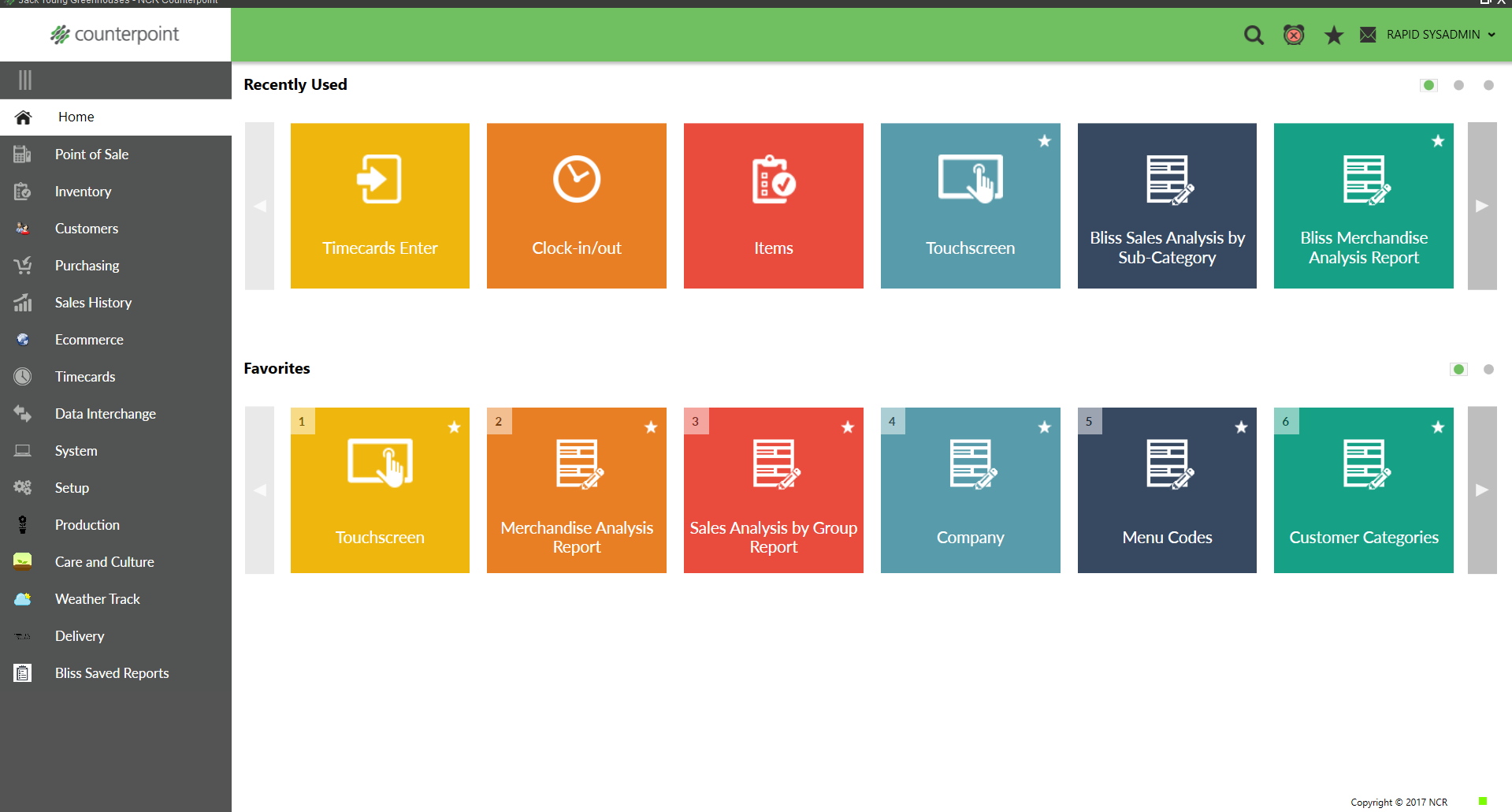This screenshot has height=812, width=1512.
Task: Open the Items tile
Action: coord(773,205)
